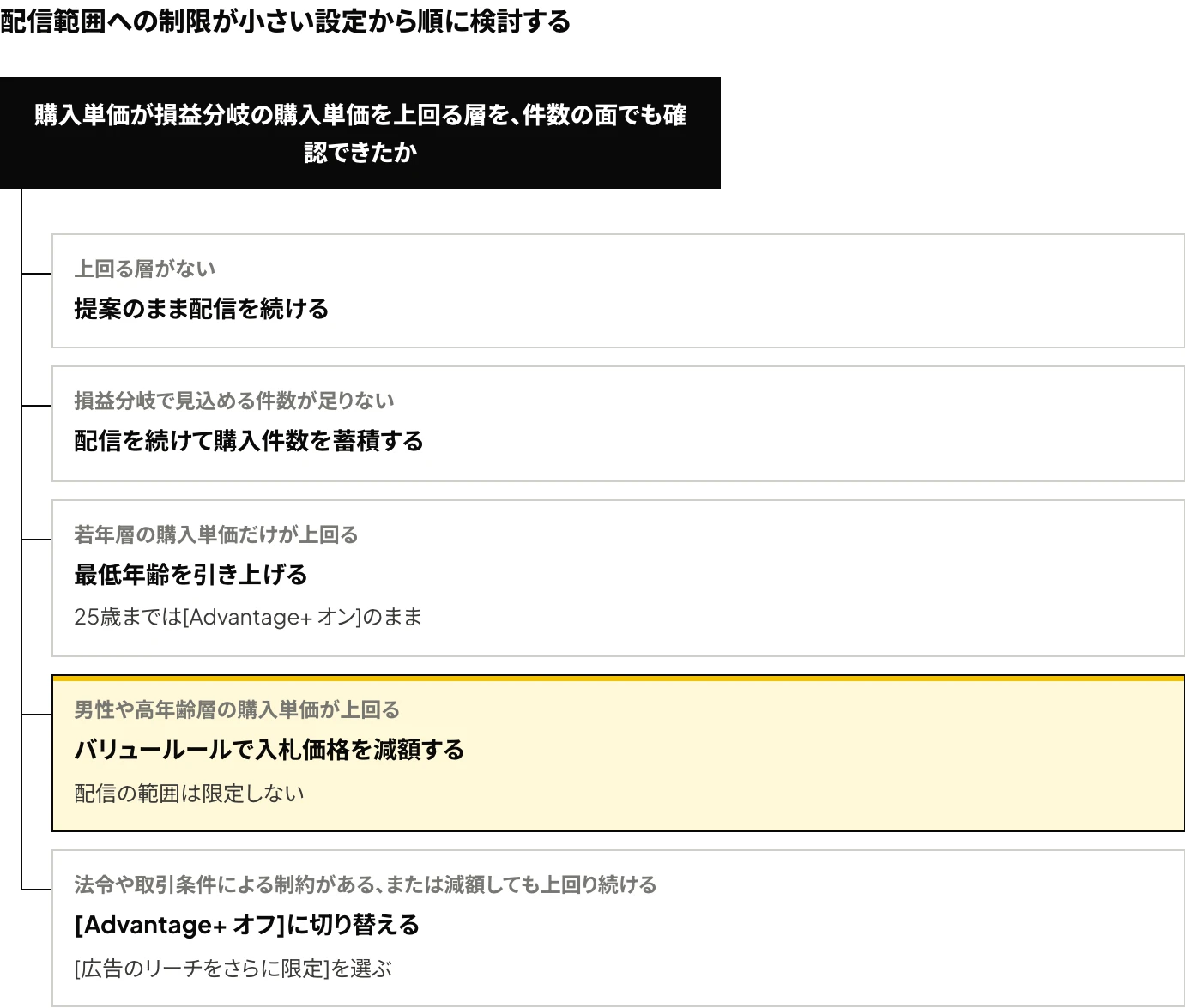Click the note "[広告のリーチをさらに限定]を選ぶ"
The width and height of the screenshot is (1185, 1008).
click(233, 969)
